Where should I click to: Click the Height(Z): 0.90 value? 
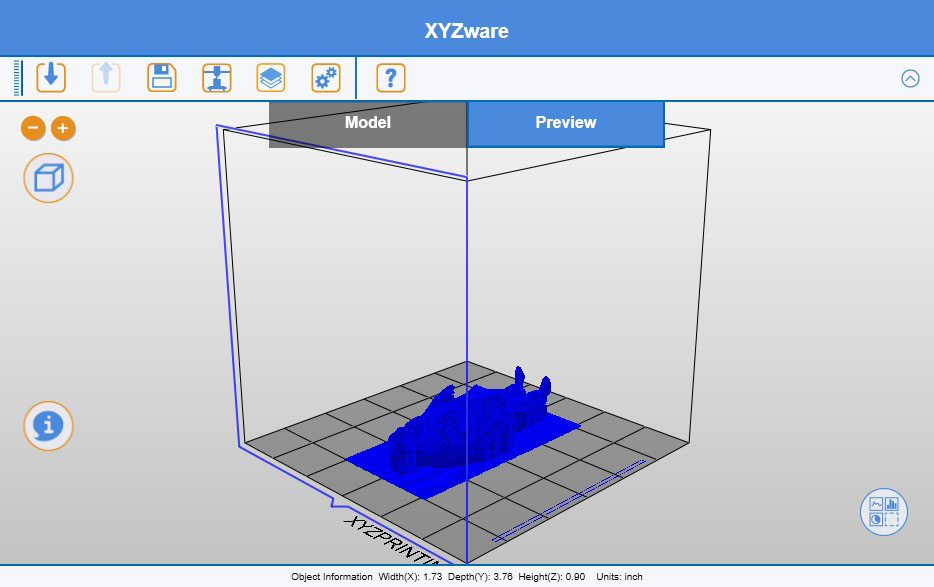pyautogui.click(x=552, y=577)
